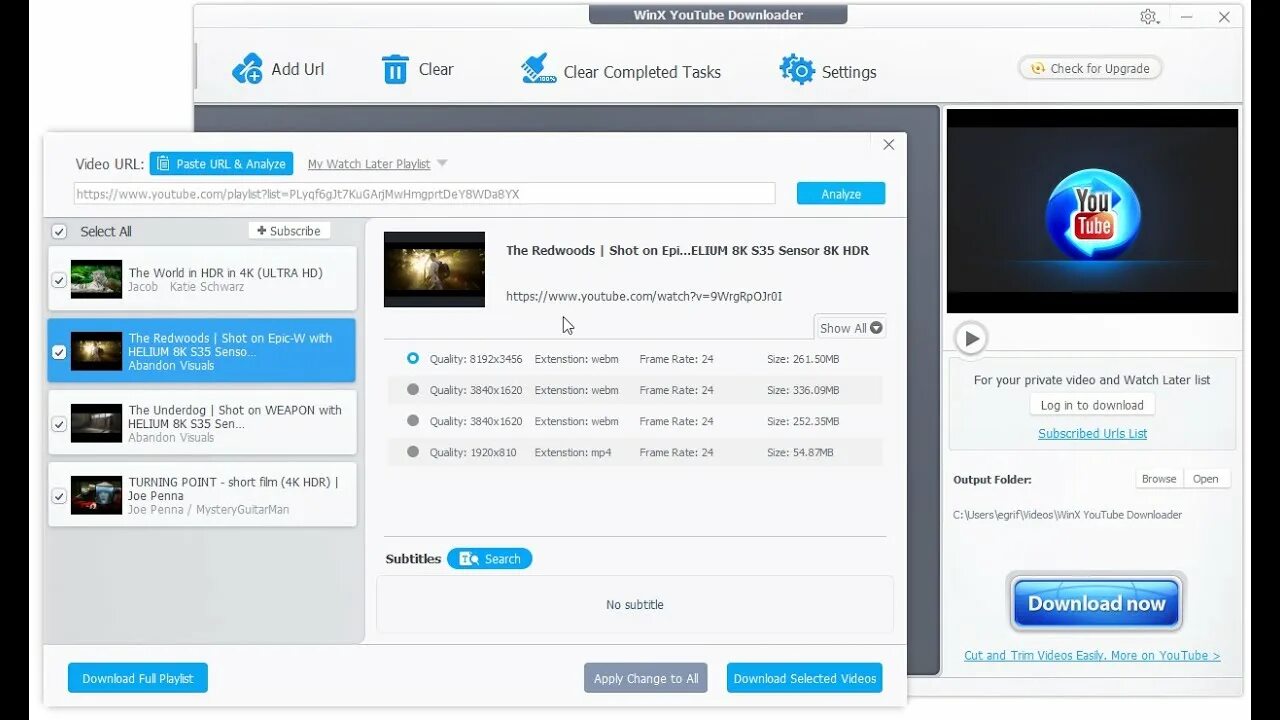Click the title bar gear options icon
1280x720 pixels.
coord(1148,16)
